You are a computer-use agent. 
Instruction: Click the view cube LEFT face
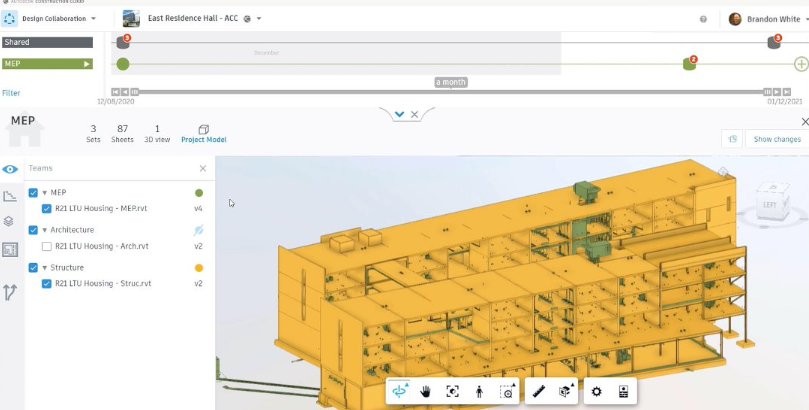[770, 204]
